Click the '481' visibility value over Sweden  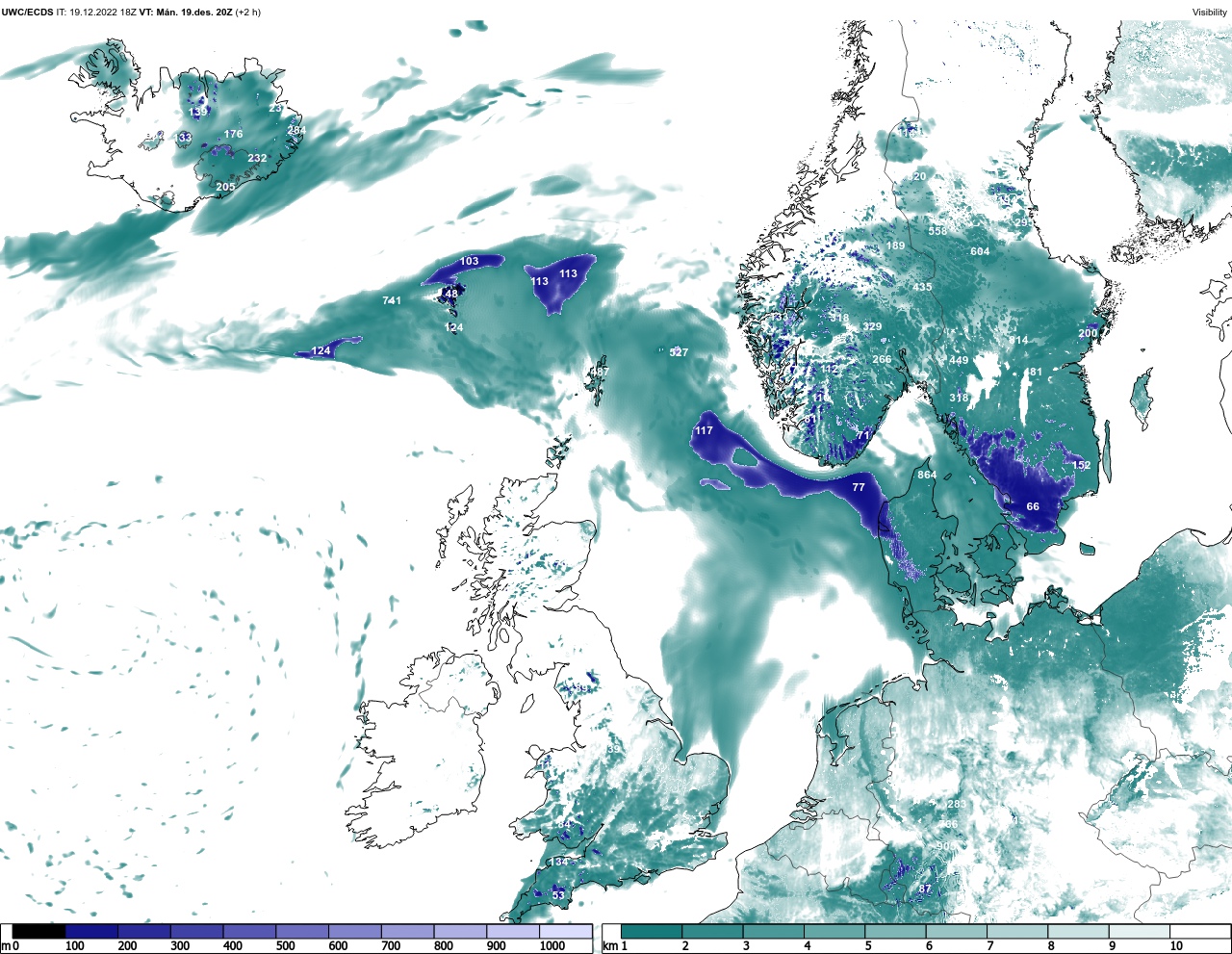pyautogui.click(x=1033, y=372)
